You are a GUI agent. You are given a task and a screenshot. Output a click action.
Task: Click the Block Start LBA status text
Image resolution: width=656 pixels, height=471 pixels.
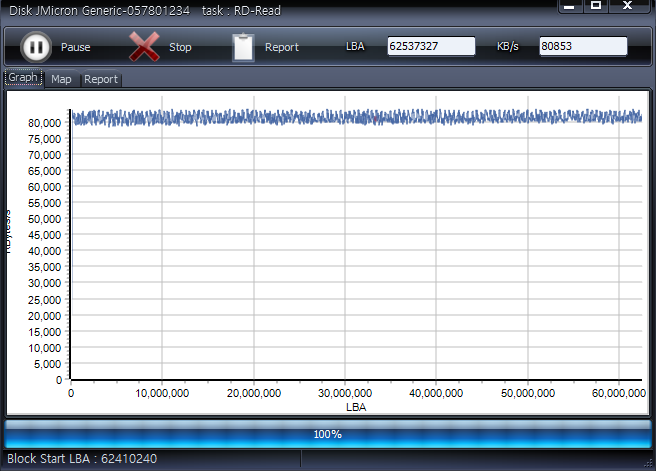coord(82,458)
